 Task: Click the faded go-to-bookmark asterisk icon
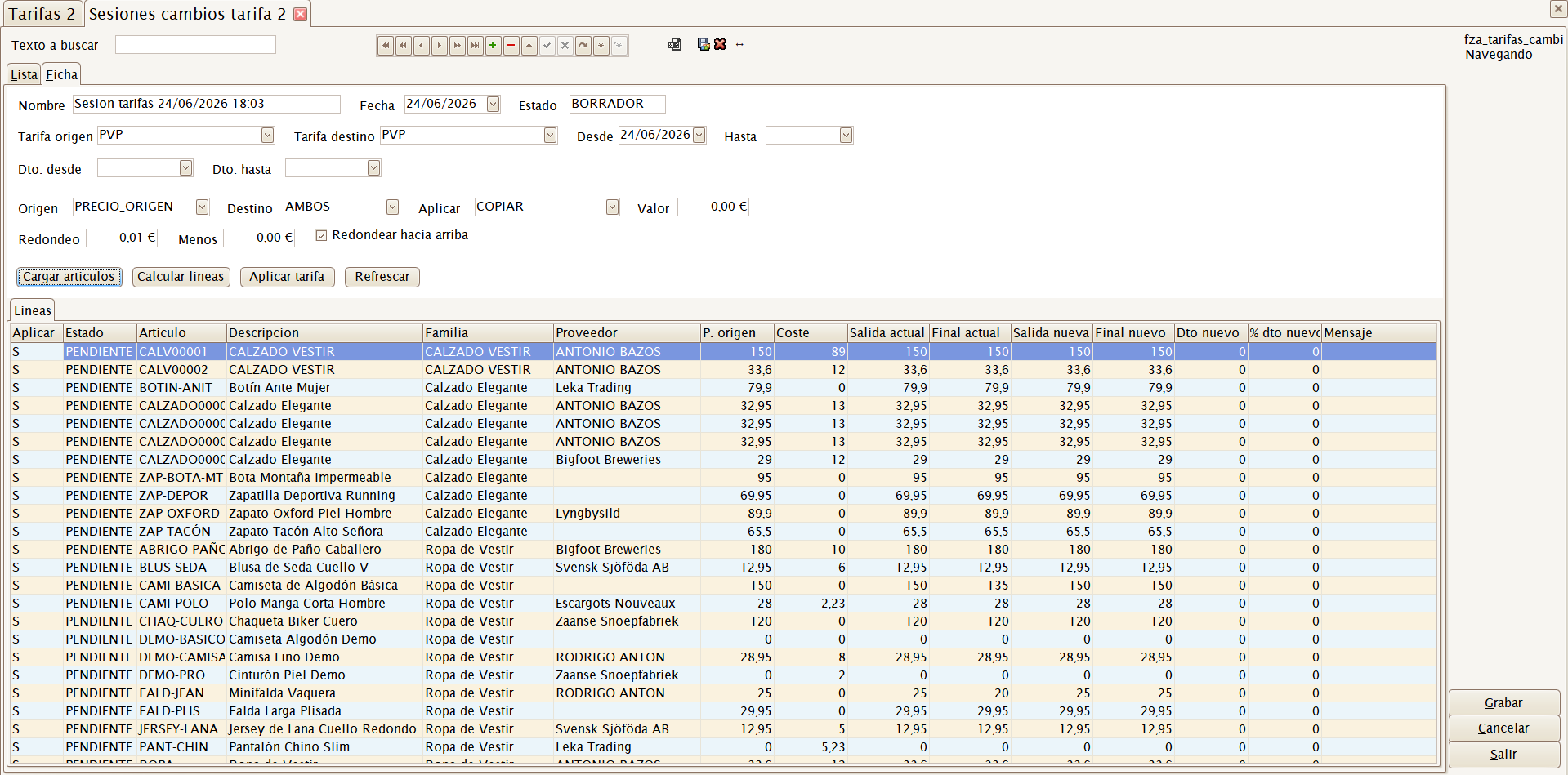pos(619,46)
